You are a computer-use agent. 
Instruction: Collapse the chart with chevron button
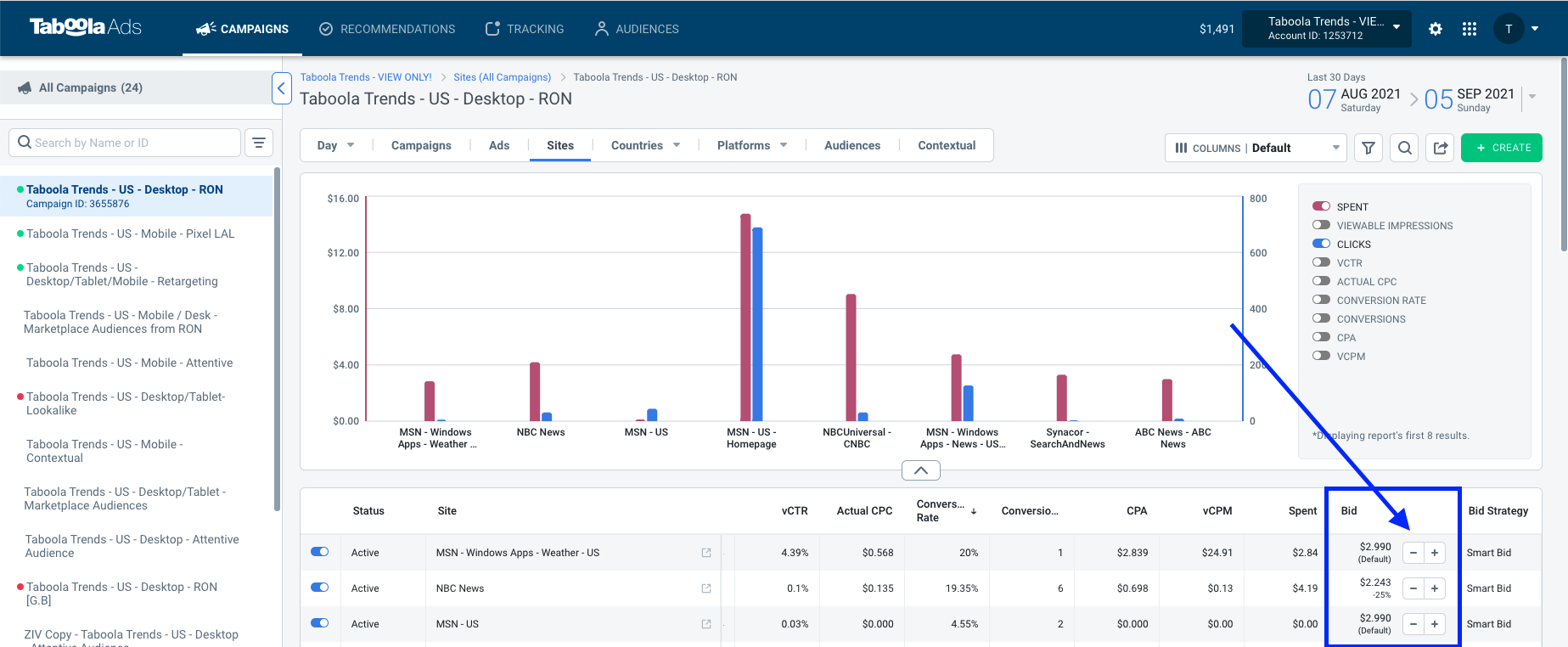[x=921, y=470]
